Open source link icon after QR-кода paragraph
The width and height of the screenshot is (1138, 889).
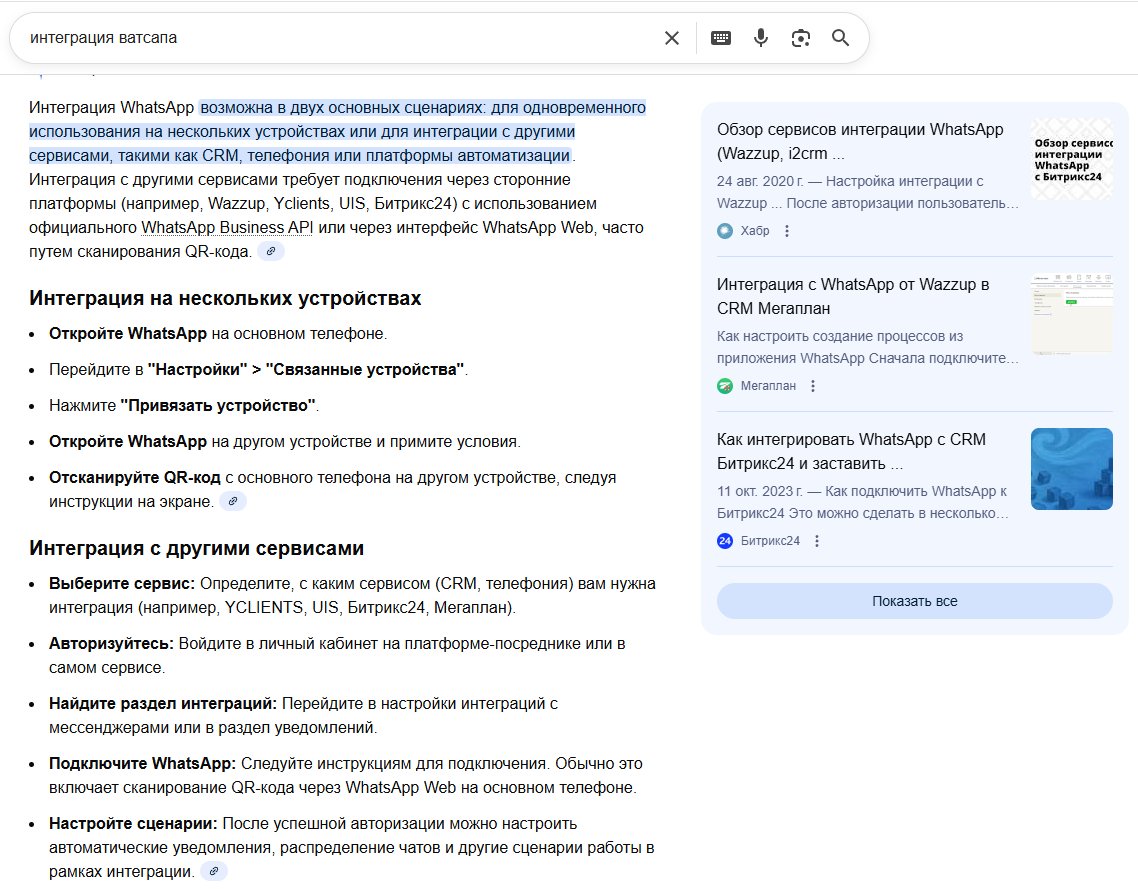point(271,252)
